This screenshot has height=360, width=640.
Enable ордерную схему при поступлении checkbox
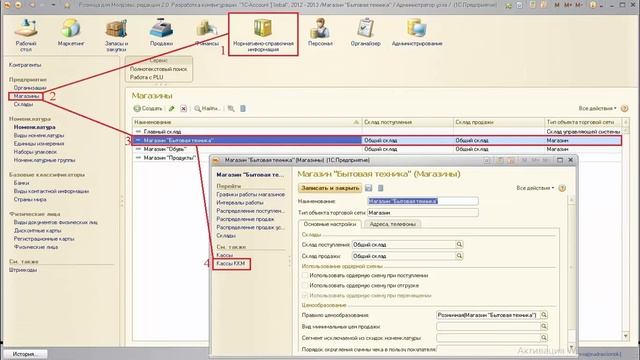click(305, 276)
